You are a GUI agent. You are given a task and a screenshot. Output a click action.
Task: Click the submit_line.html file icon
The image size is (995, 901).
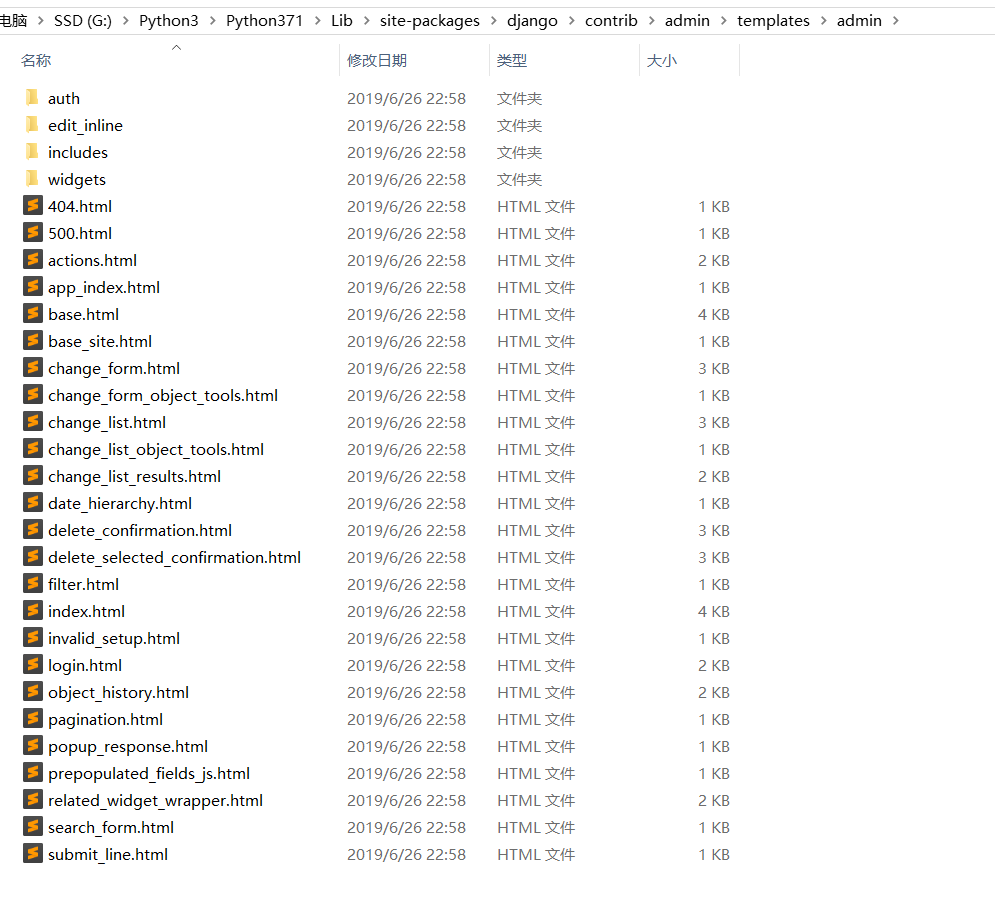(x=33, y=853)
